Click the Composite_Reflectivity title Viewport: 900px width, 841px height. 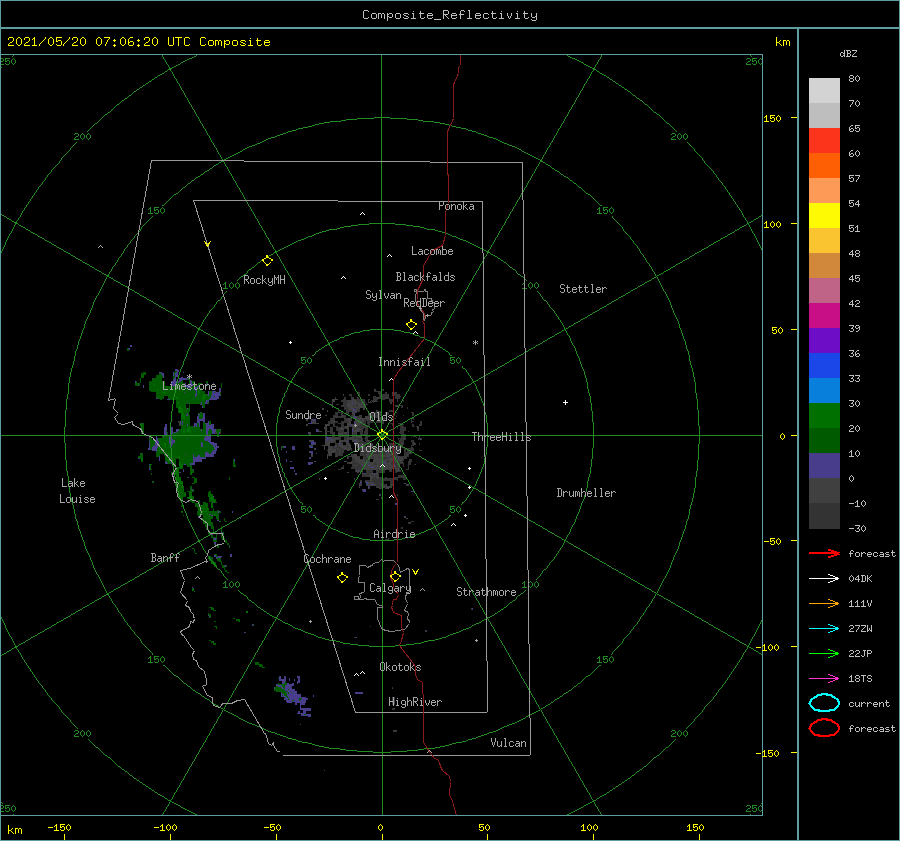[x=449, y=15]
